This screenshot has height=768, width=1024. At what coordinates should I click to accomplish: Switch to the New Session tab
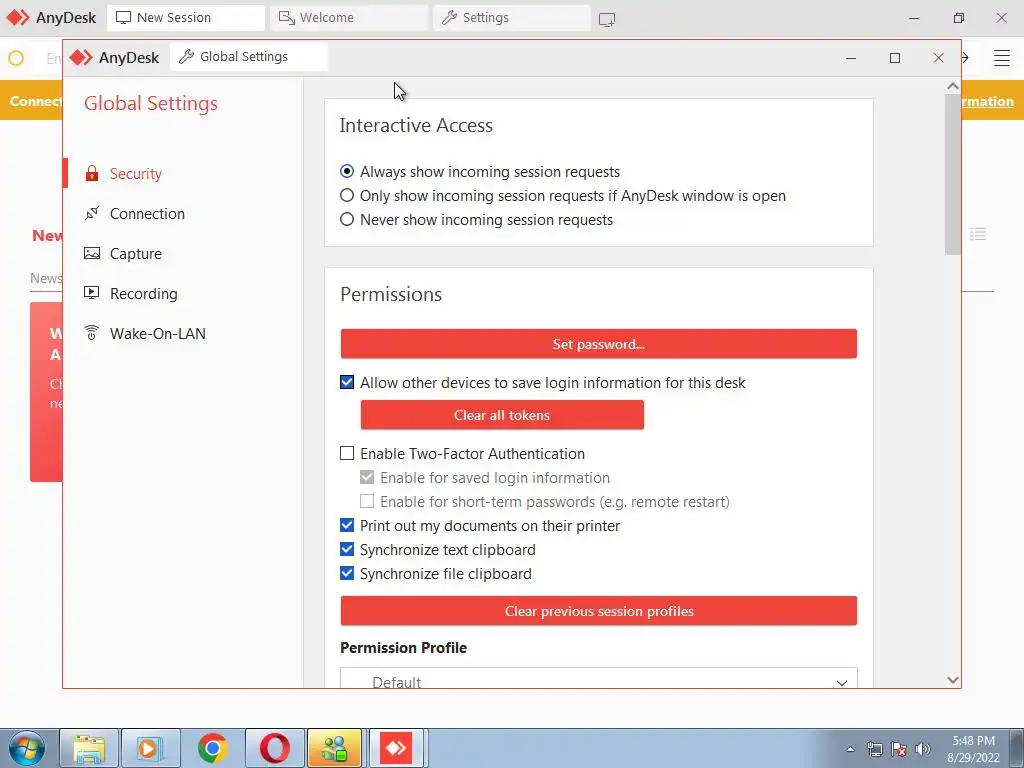(185, 18)
